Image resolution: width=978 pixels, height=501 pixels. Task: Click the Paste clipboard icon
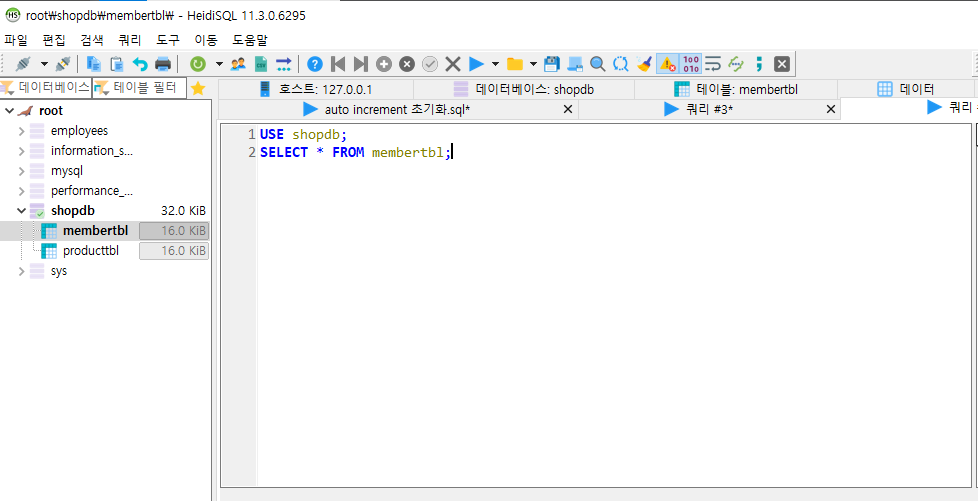point(117,64)
